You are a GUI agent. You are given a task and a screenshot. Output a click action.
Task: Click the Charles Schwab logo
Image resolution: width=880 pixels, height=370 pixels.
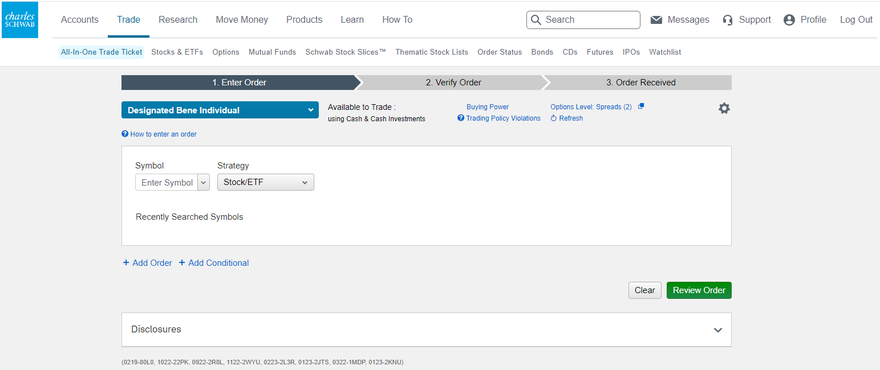tap(20, 20)
